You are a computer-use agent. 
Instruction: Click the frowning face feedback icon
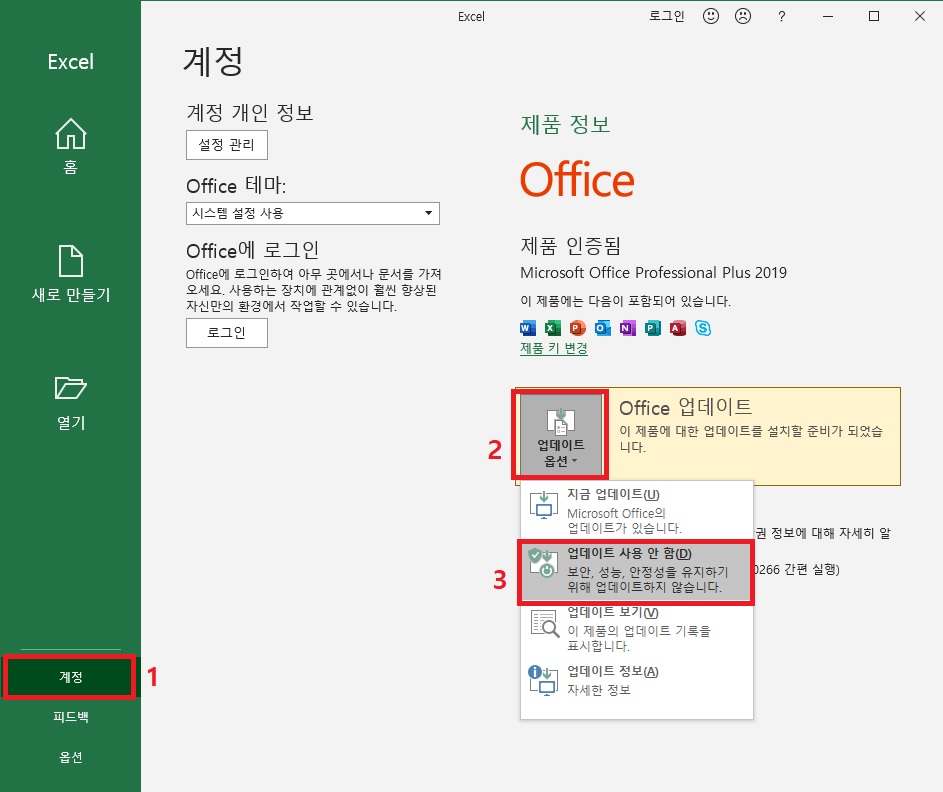pos(743,16)
